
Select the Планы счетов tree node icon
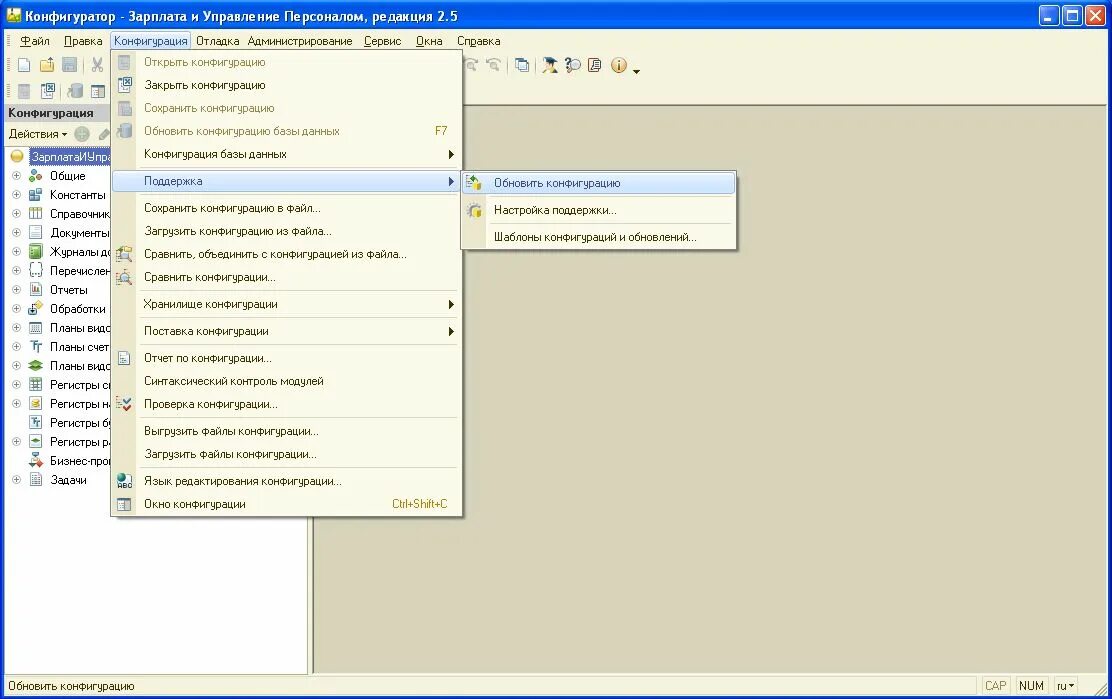(35, 347)
